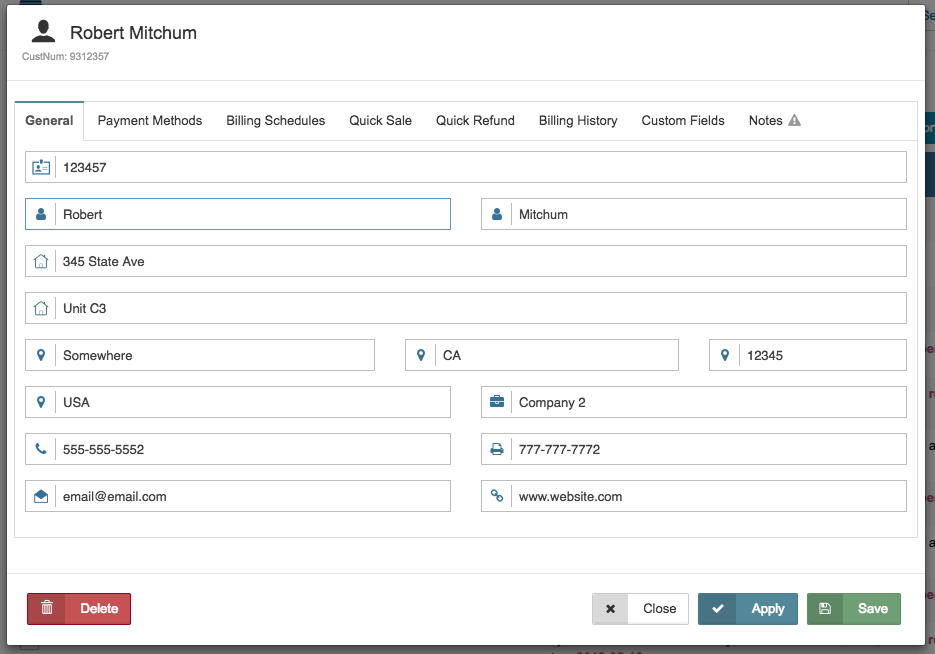Click the envelope icon next to email@email.com
935x654 pixels.
[x=41, y=496]
